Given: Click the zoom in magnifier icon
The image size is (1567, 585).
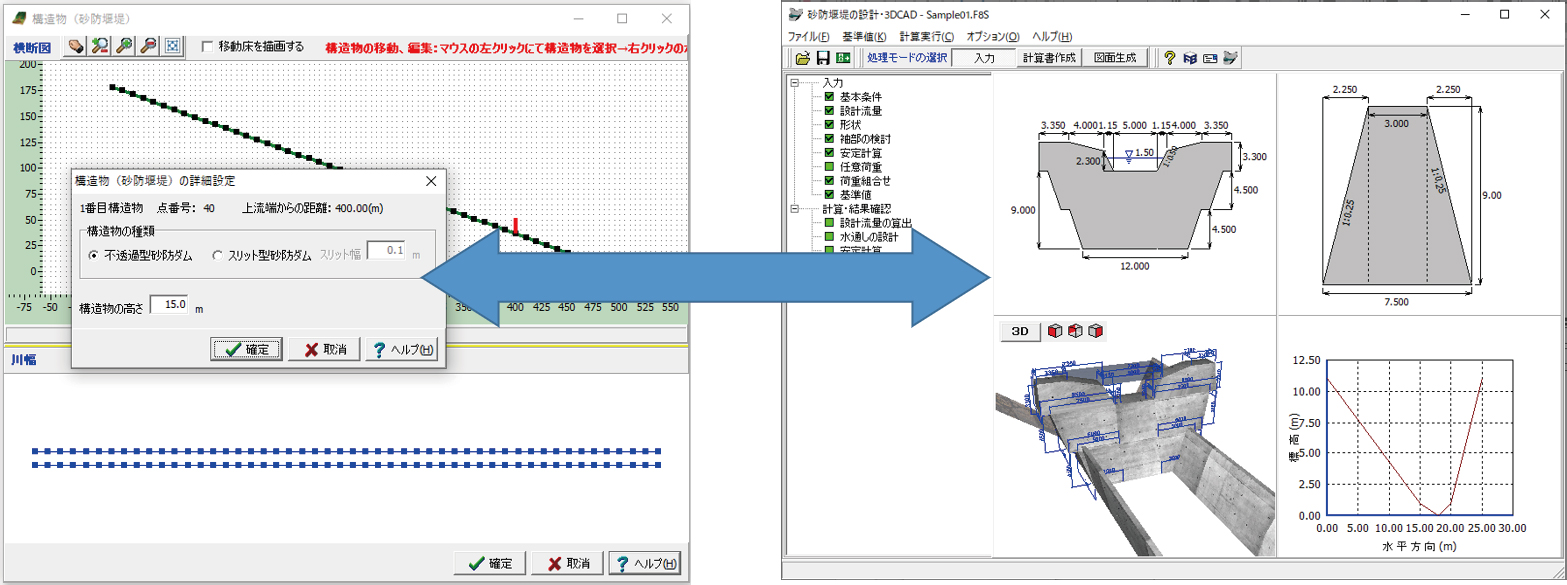Looking at the screenshot, I should click(124, 46).
